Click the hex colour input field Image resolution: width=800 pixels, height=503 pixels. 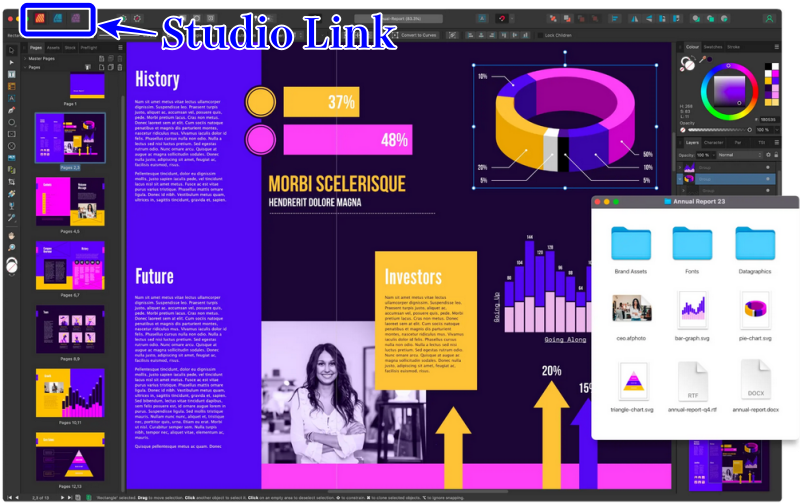(x=768, y=119)
